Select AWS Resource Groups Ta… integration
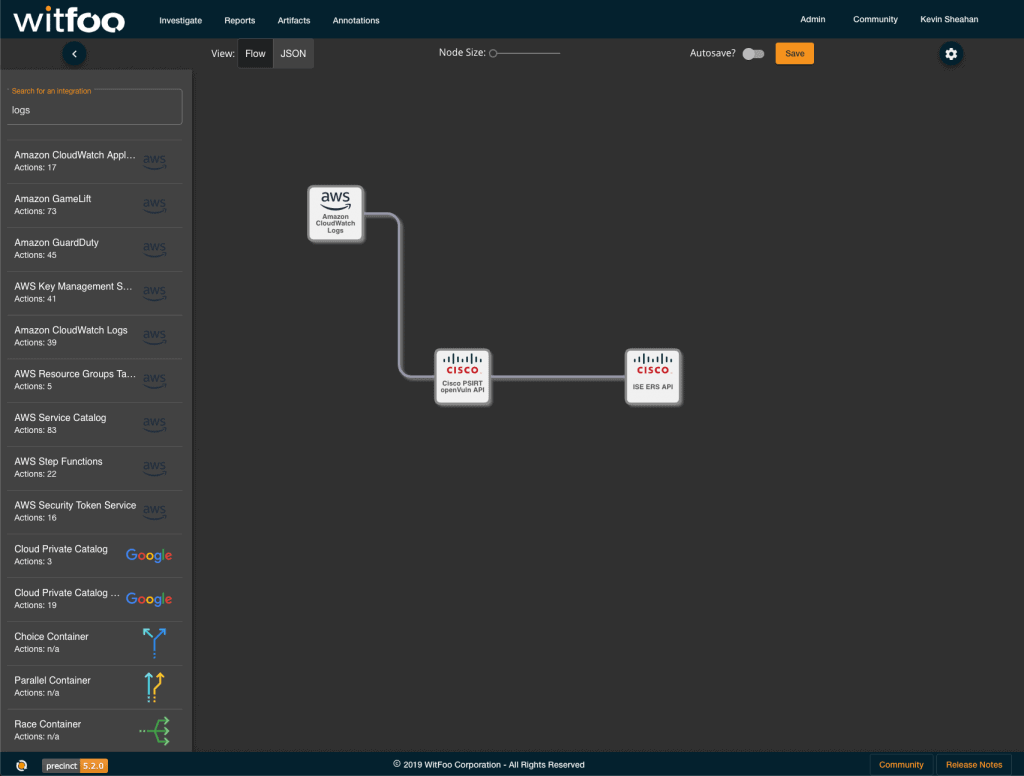 click(x=75, y=374)
